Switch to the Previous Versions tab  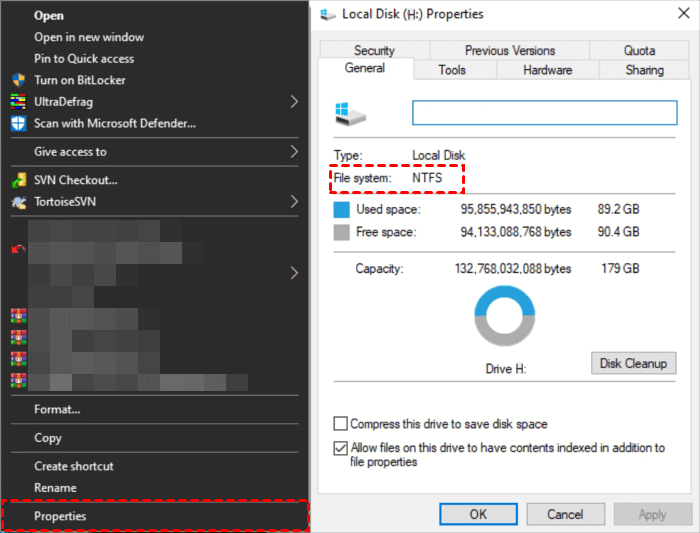510,50
